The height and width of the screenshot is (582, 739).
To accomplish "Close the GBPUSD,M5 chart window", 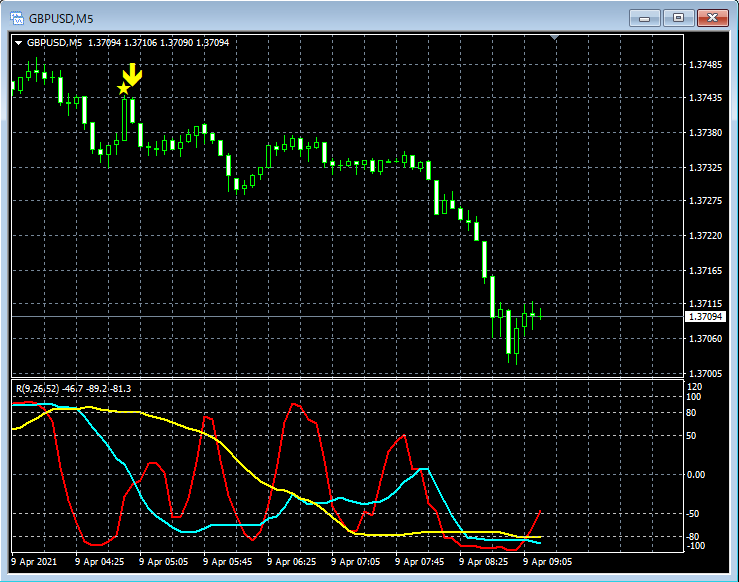I will [713, 18].
